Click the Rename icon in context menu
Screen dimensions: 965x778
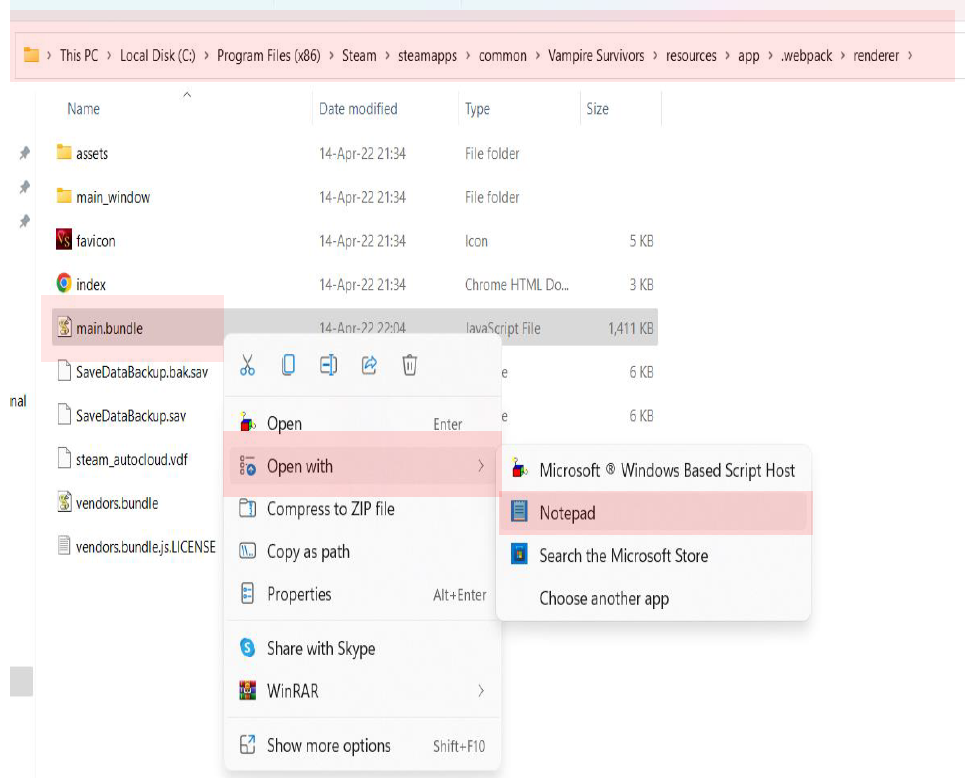329,365
